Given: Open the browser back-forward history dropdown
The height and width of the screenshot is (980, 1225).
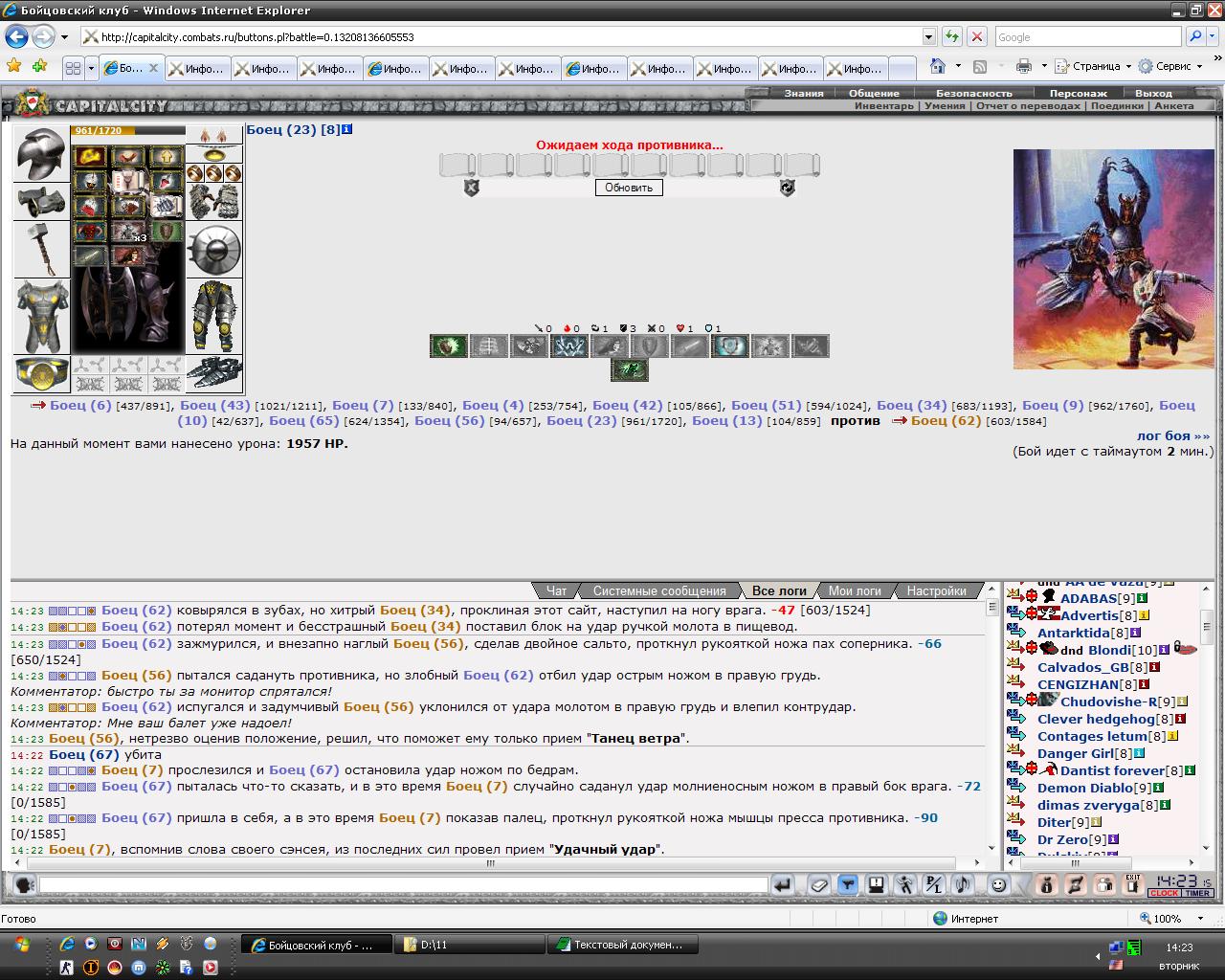Looking at the screenshot, I should click(x=64, y=37).
